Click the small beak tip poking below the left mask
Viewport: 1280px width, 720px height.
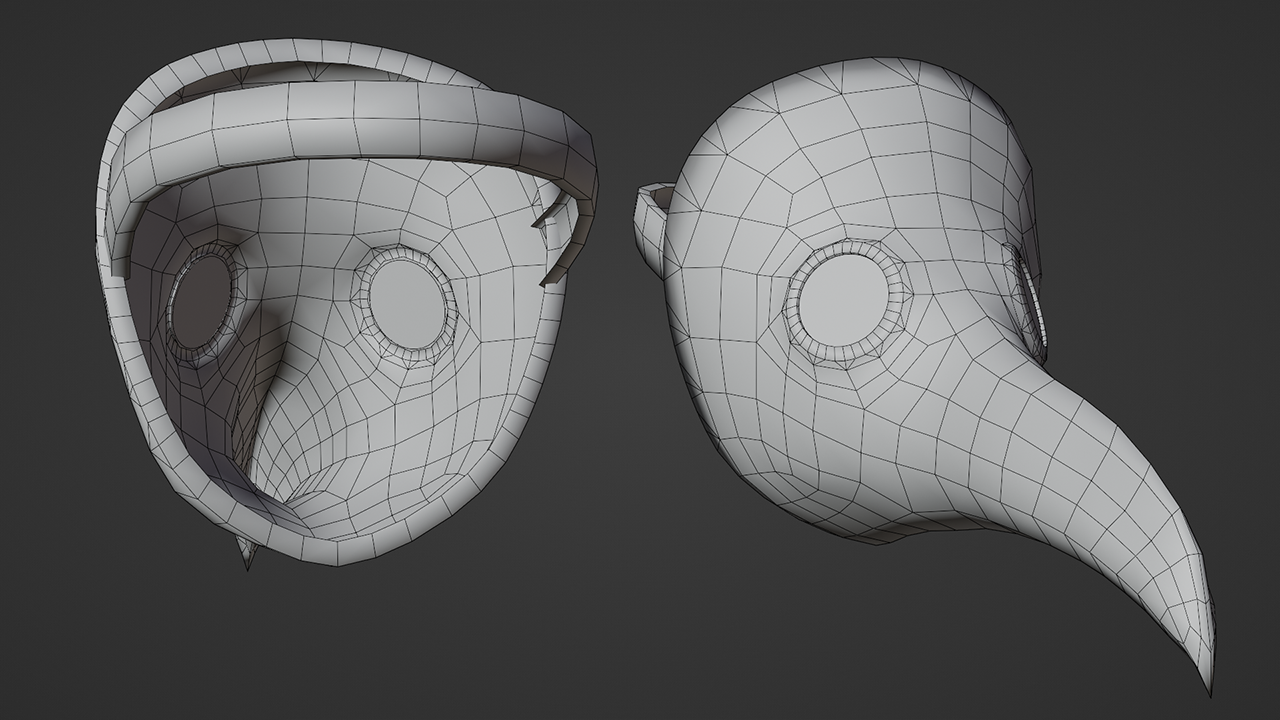244,553
